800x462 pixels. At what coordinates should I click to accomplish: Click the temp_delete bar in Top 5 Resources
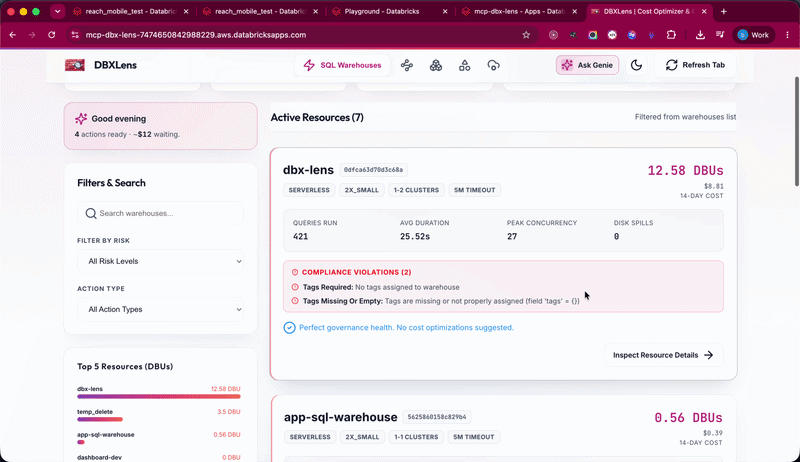[100, 419]
